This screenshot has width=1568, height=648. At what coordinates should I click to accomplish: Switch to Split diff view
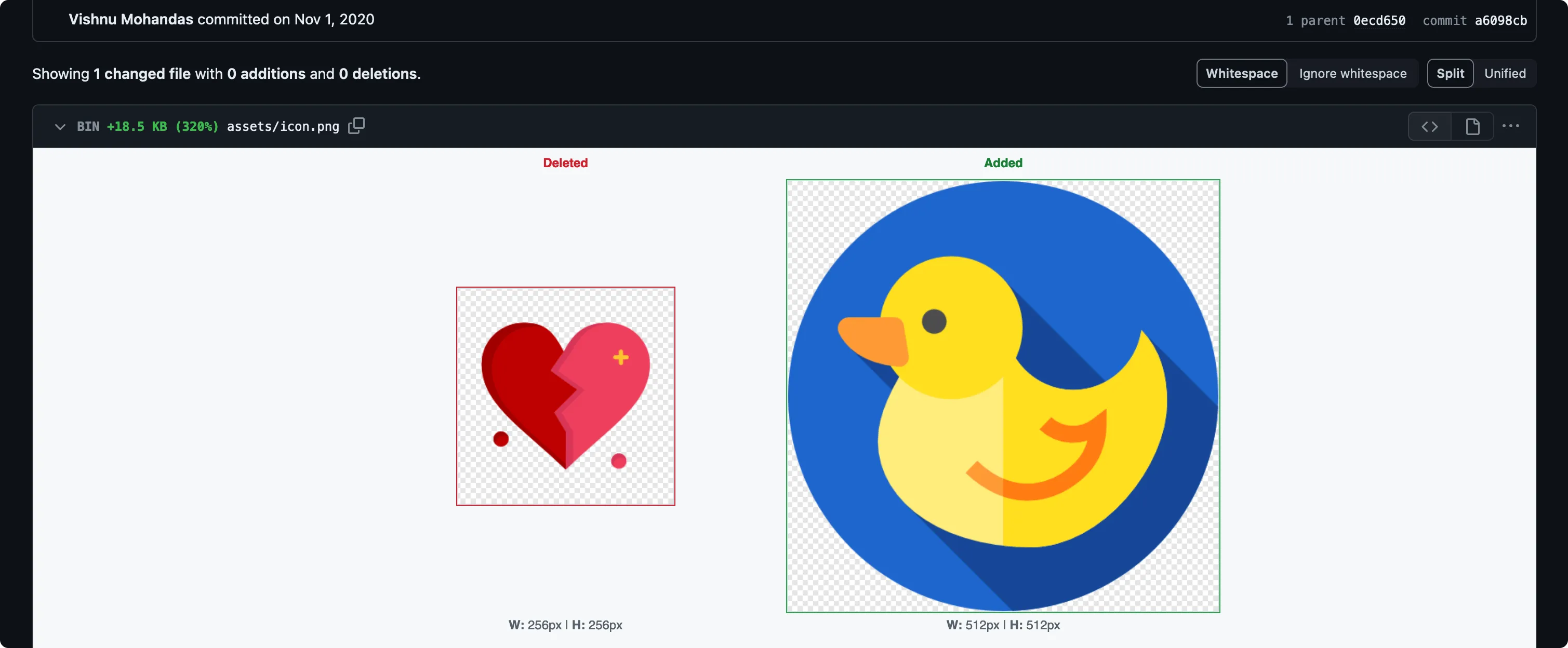tap(1450, 73)
